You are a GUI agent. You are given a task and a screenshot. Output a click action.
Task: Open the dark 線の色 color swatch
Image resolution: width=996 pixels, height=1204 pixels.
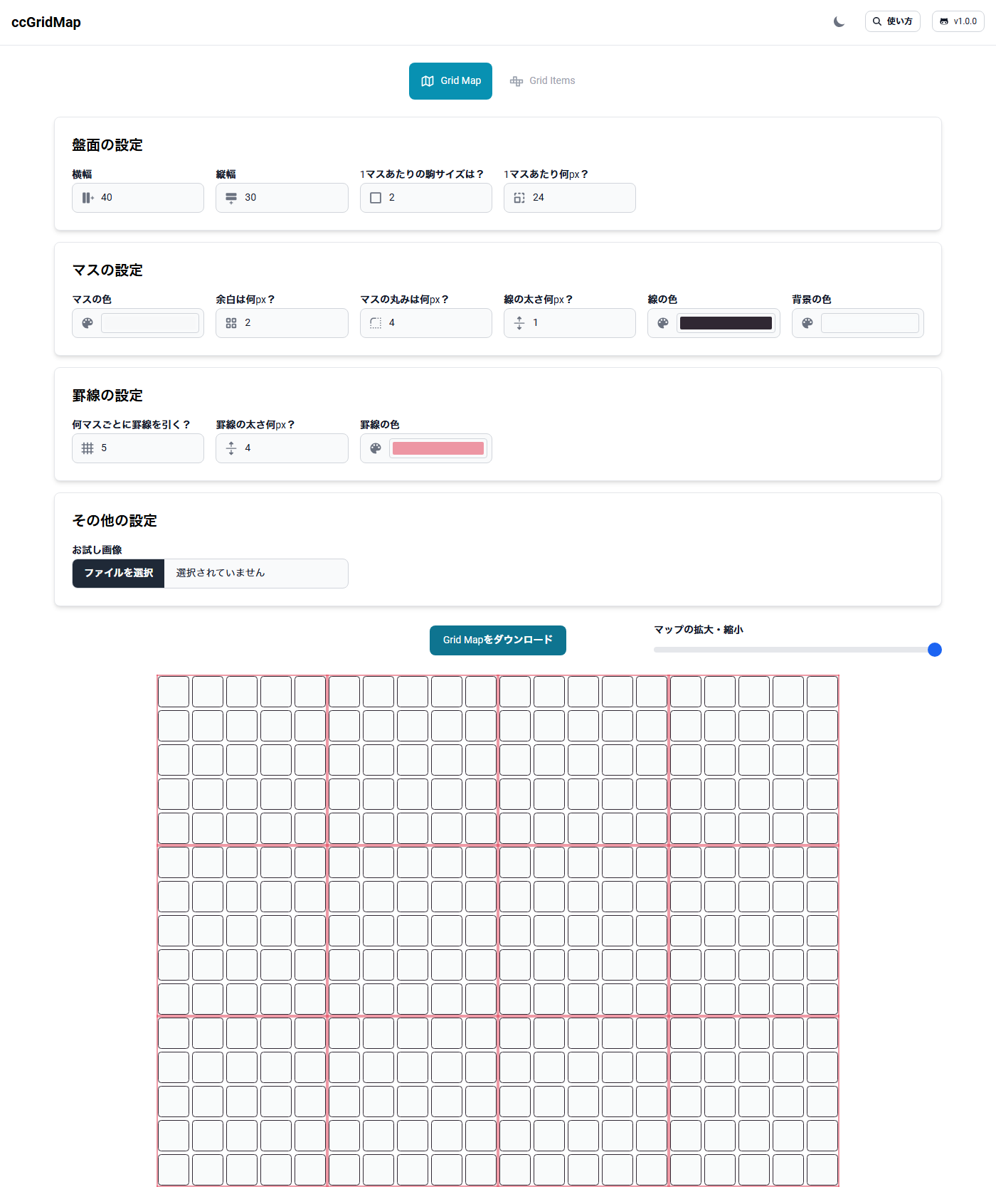[x=726, y=323]
